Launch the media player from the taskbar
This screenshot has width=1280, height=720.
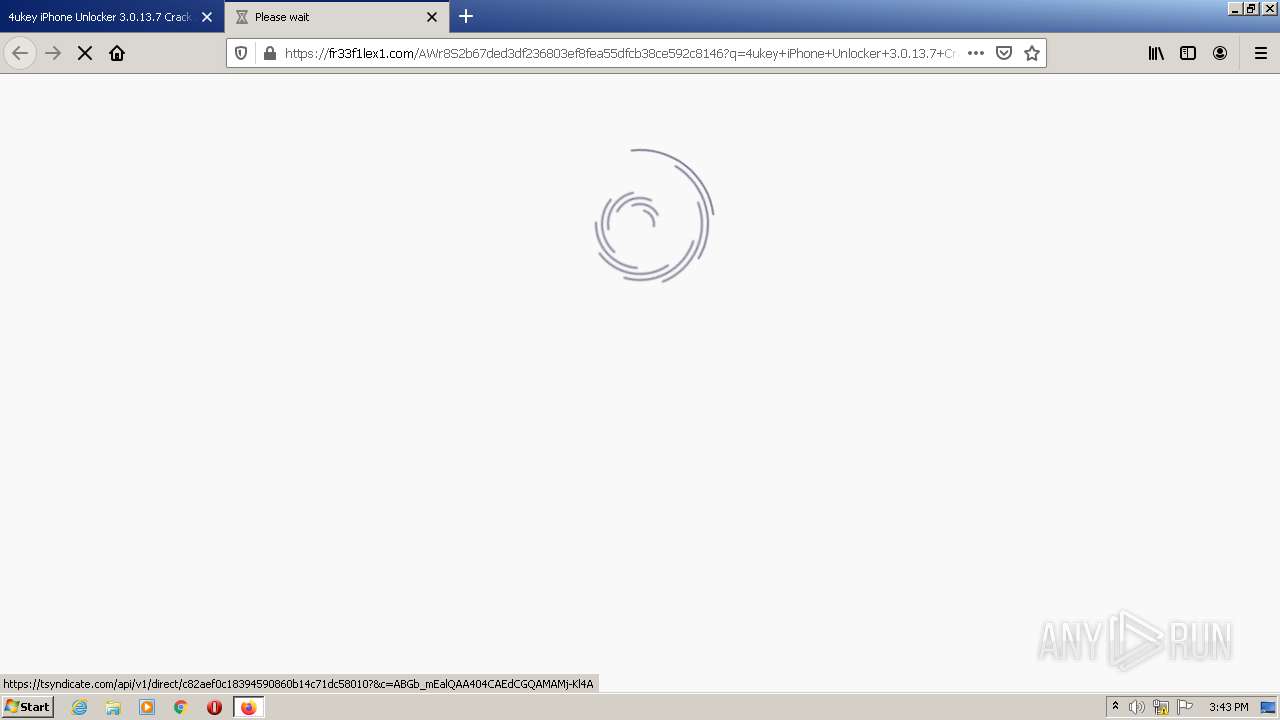pyautogui.click(x=147, y=707)
